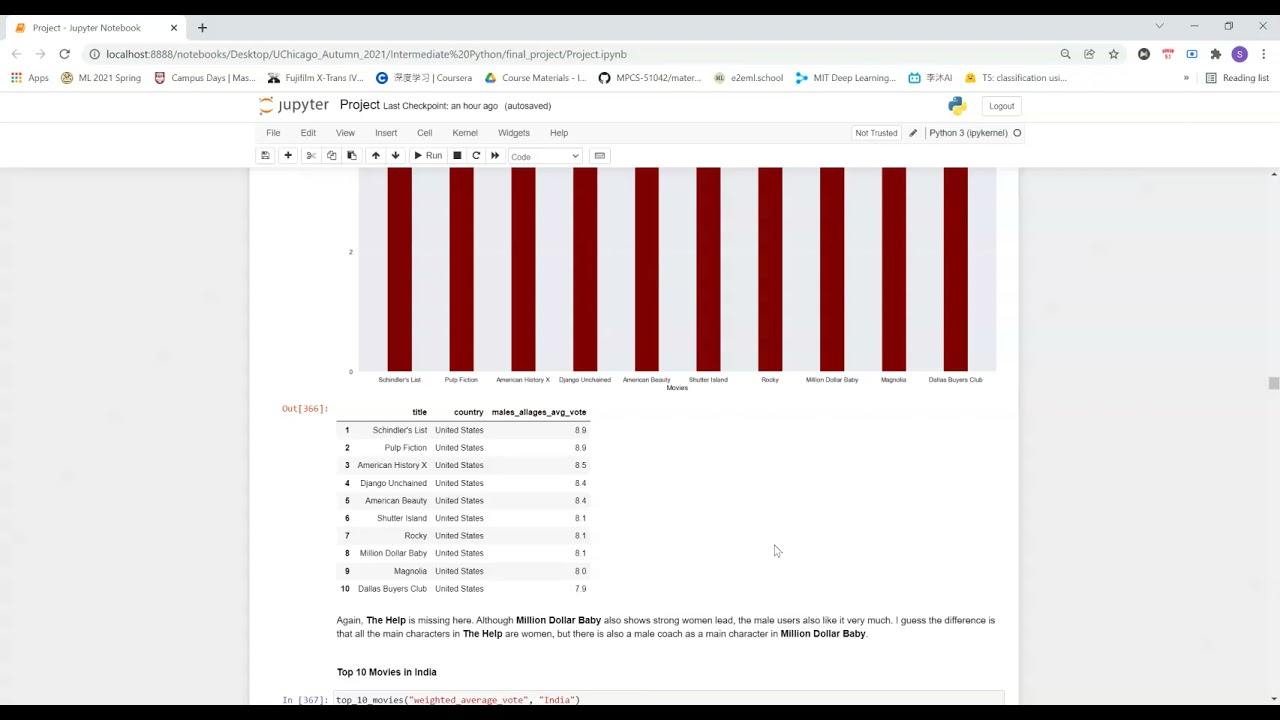Screen dimensions: 1280x720
Task: Click the males_allages_avg_vote column header
Action: [x=539, y=412]
